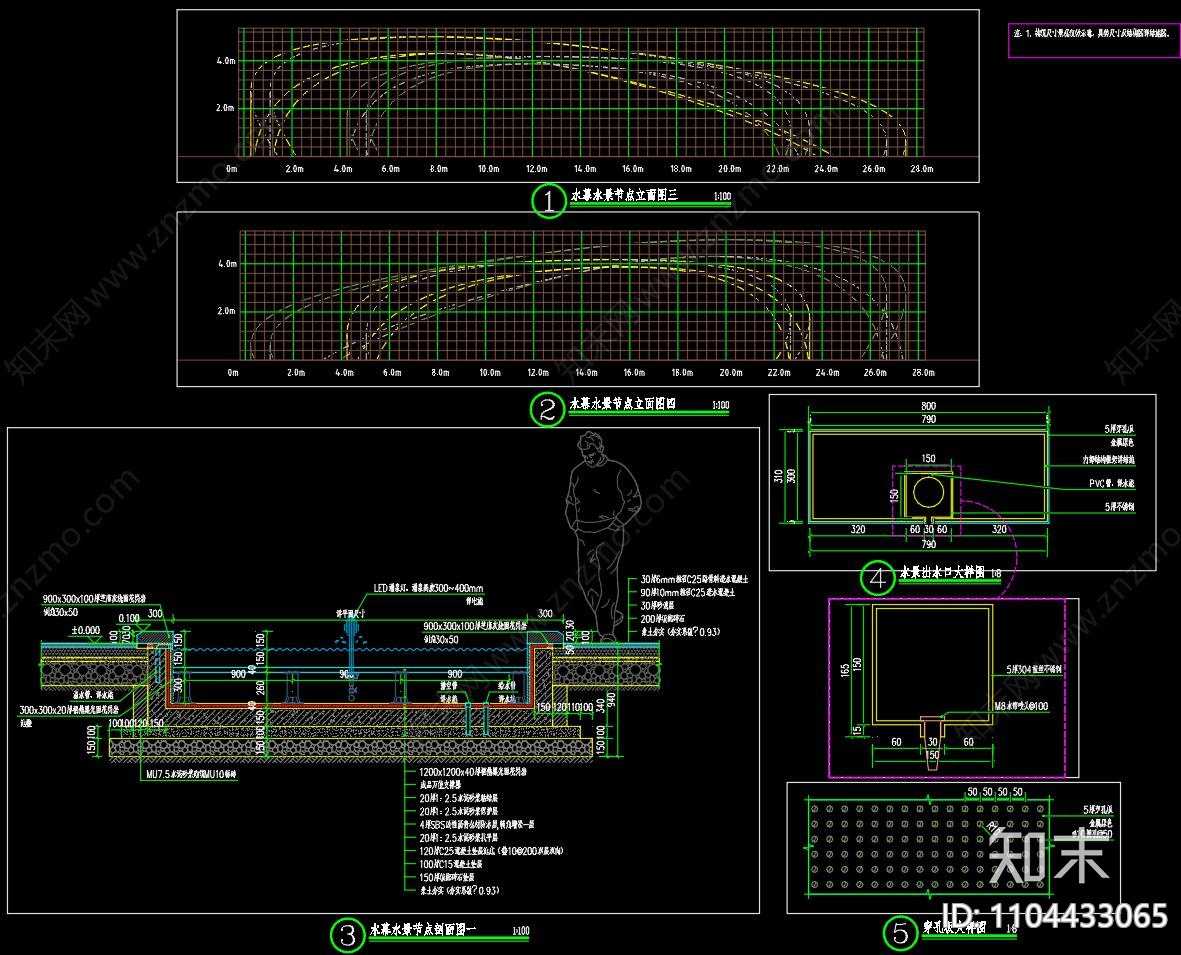Select the LED fountain light annotation text
This screenshot has width=1181, height=955.
429,588
